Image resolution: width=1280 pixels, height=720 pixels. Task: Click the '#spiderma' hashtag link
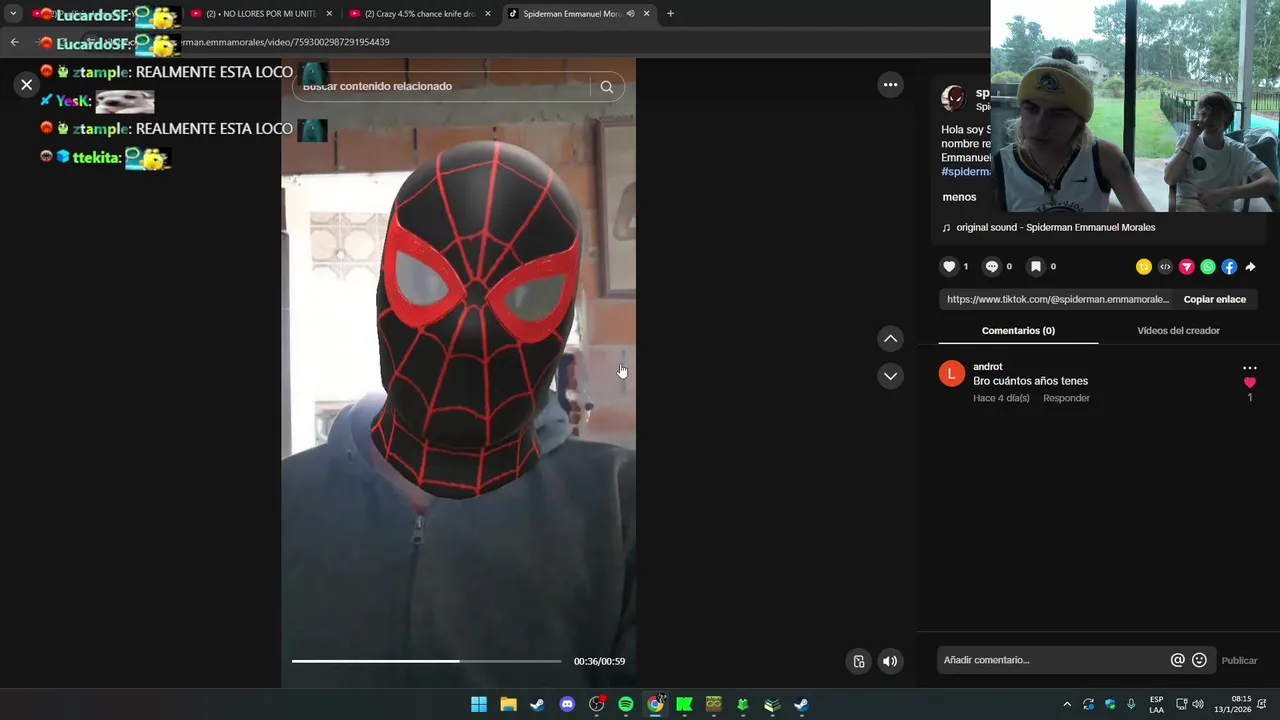tap(966, 172)
